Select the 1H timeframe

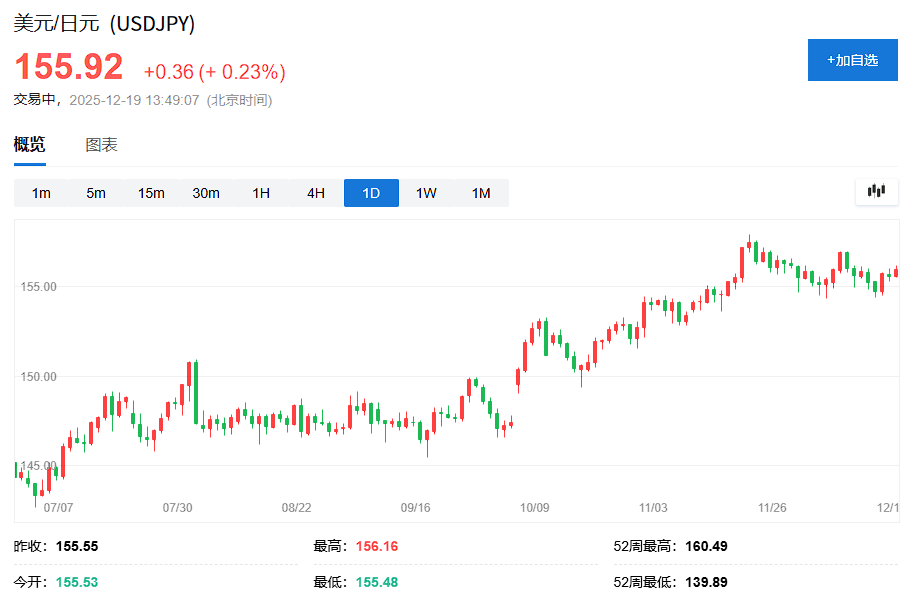click(x=261, y=193)
